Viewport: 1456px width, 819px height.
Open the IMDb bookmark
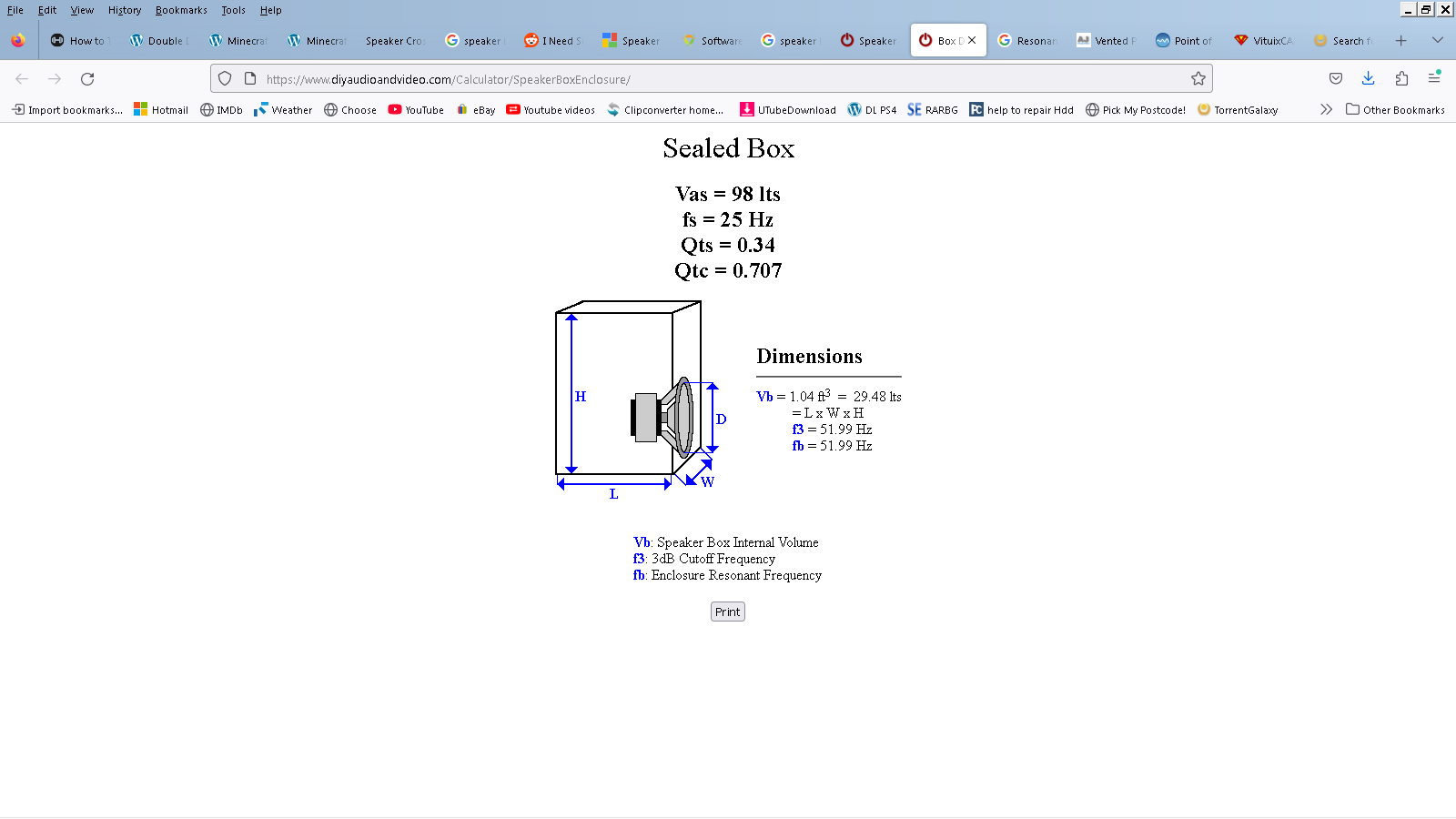221,109
